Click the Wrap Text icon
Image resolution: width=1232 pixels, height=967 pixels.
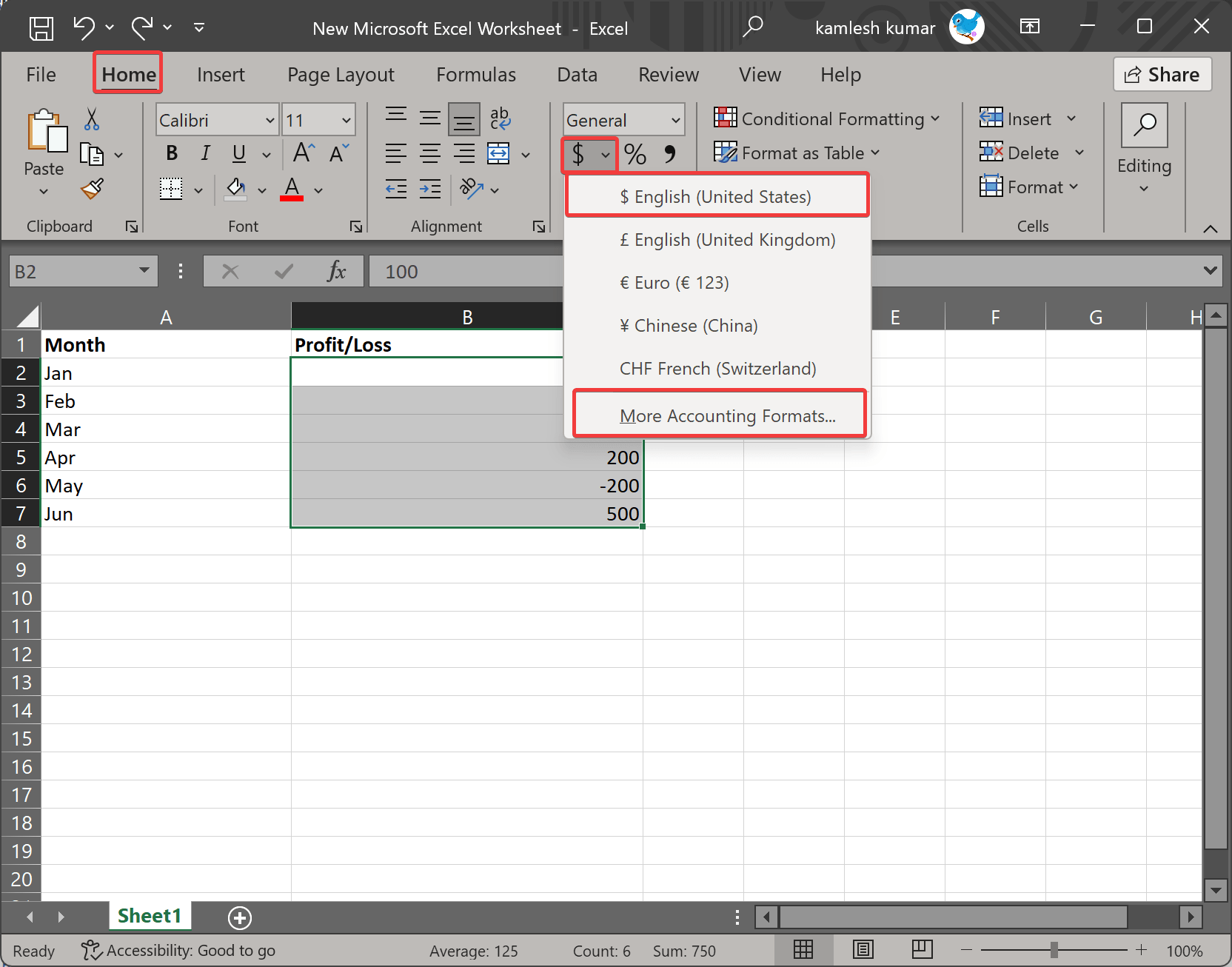pos(500,118)
